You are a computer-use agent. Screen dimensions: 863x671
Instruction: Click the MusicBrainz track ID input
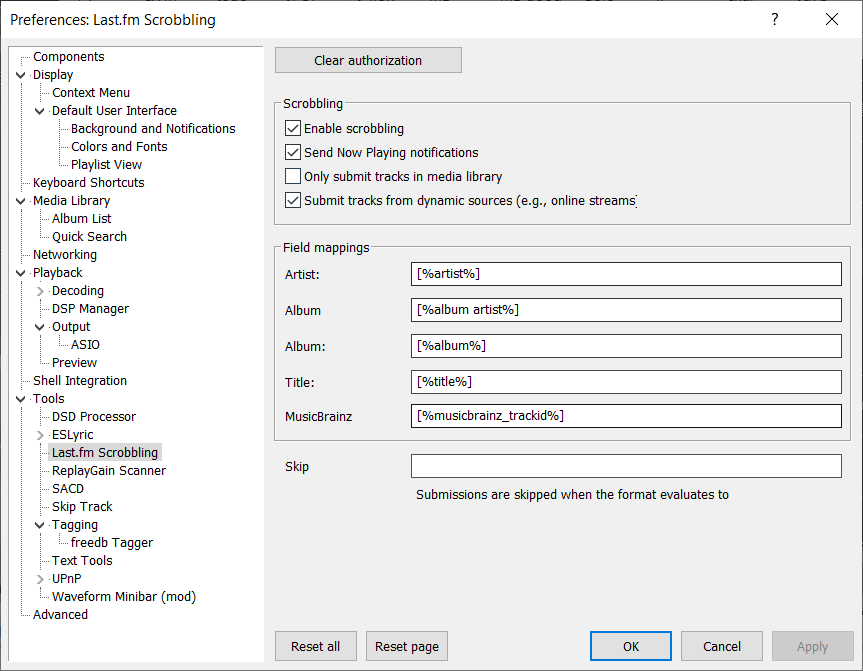626,416
